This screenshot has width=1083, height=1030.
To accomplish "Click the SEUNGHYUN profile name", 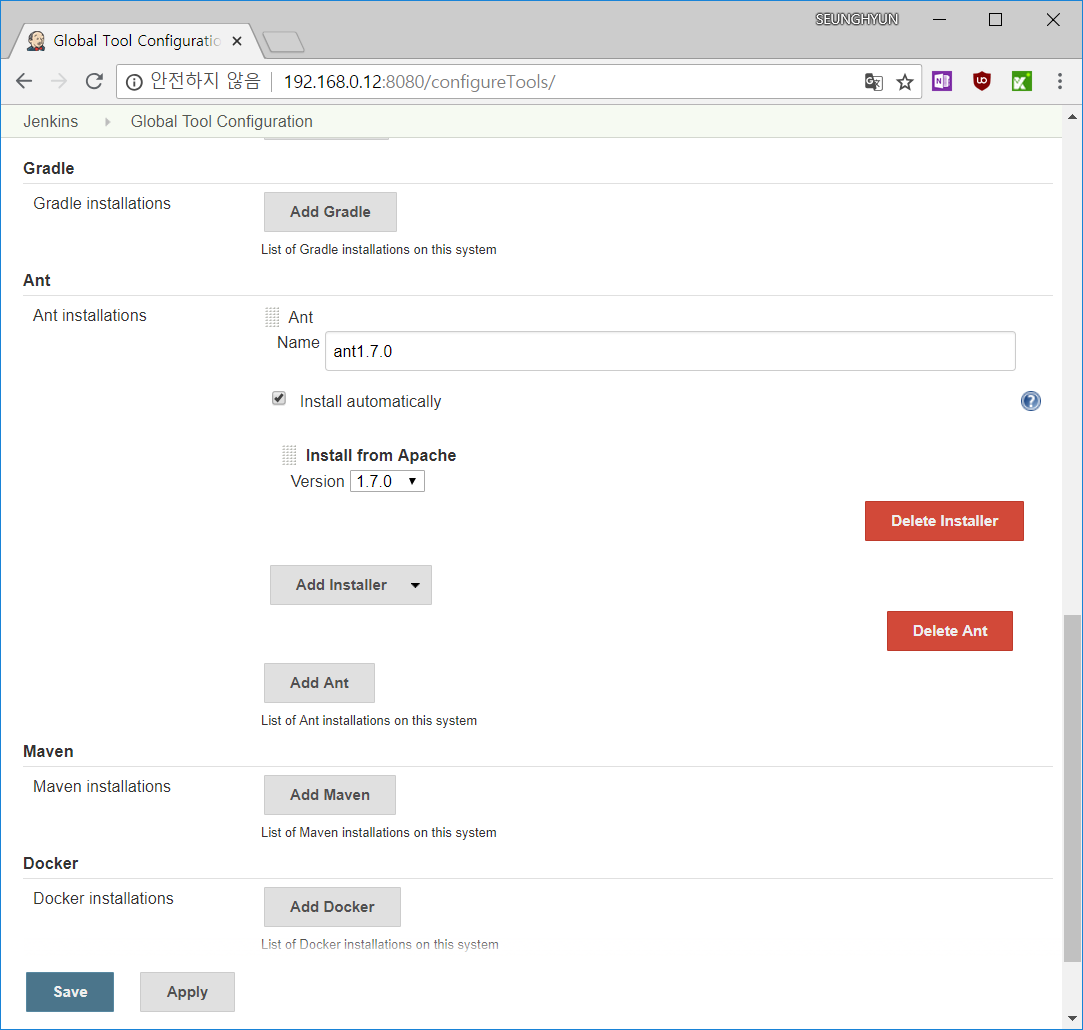I will [856, 19].
